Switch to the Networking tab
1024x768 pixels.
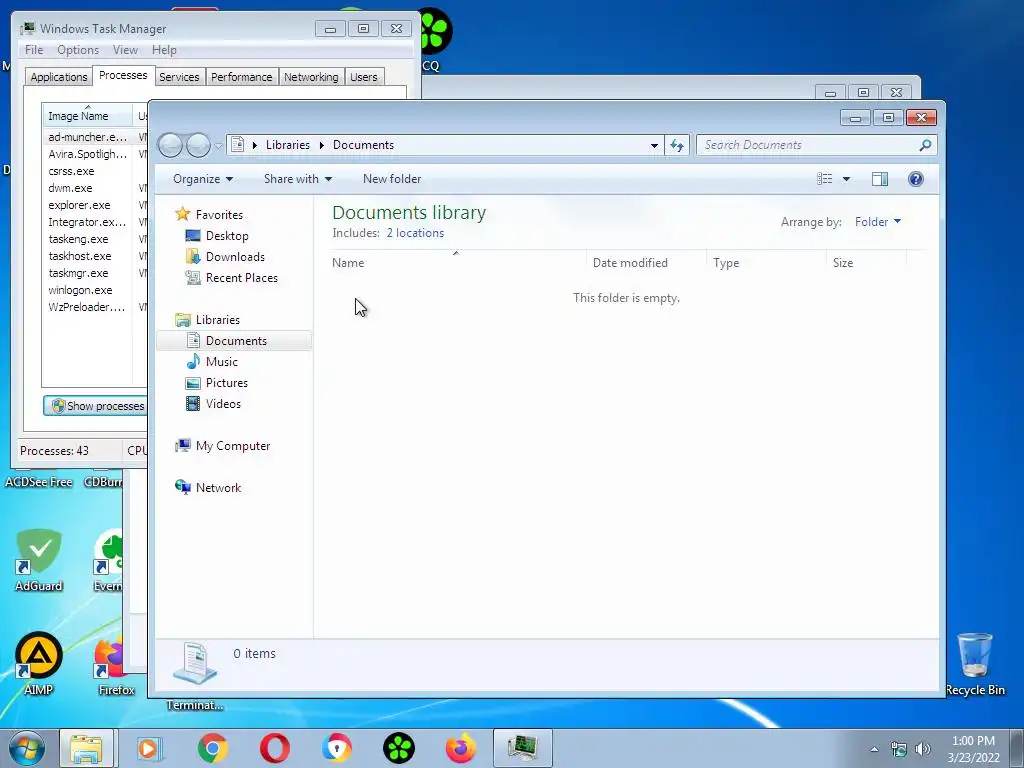(x=311, y=77)
